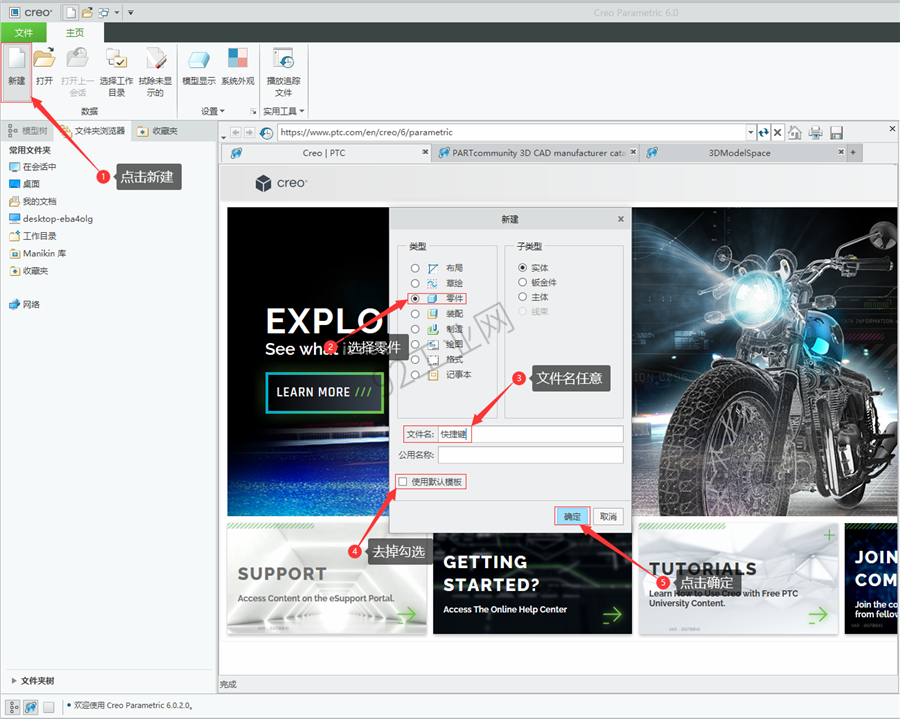Open the GETTING STARTED? help card
Image resolution: width=900 pixels, height=719 pixels.
(532, 584)
